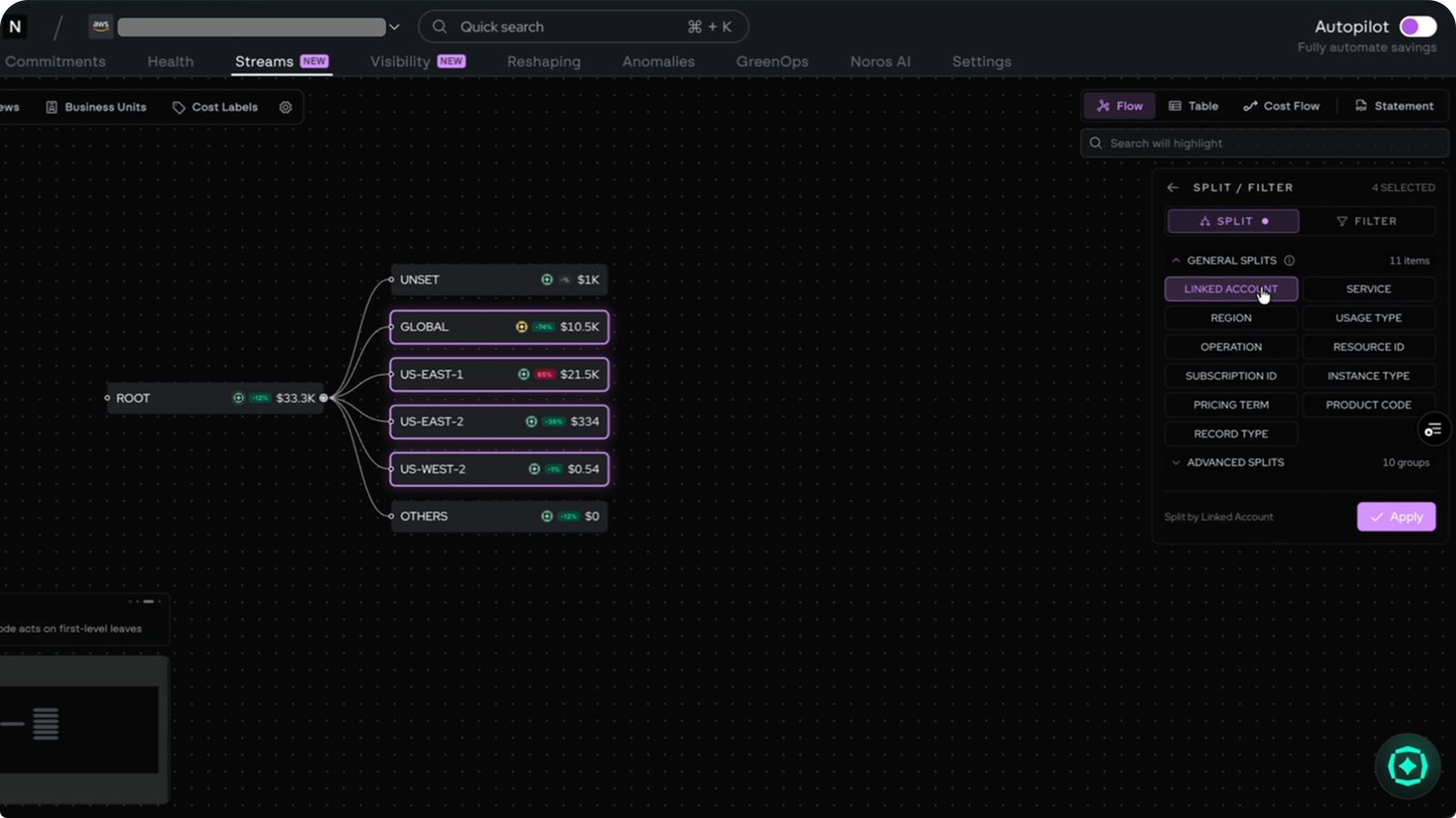The height and width of the screenshot is (818, 1456).
Task: Select the UNSET node
Action: point(499,279)
